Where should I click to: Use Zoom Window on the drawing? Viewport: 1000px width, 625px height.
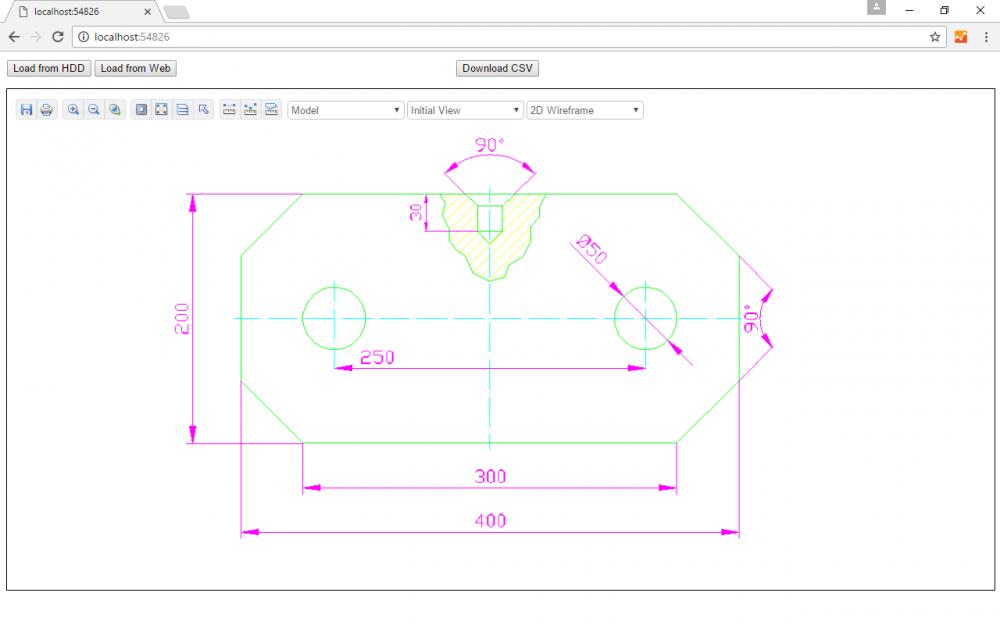[140, 110]
